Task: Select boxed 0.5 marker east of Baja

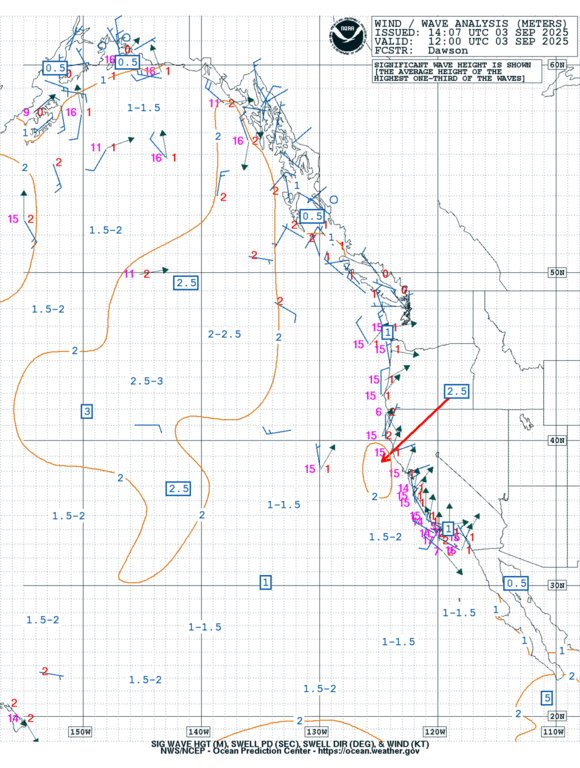Action: (x=516, y=583)
